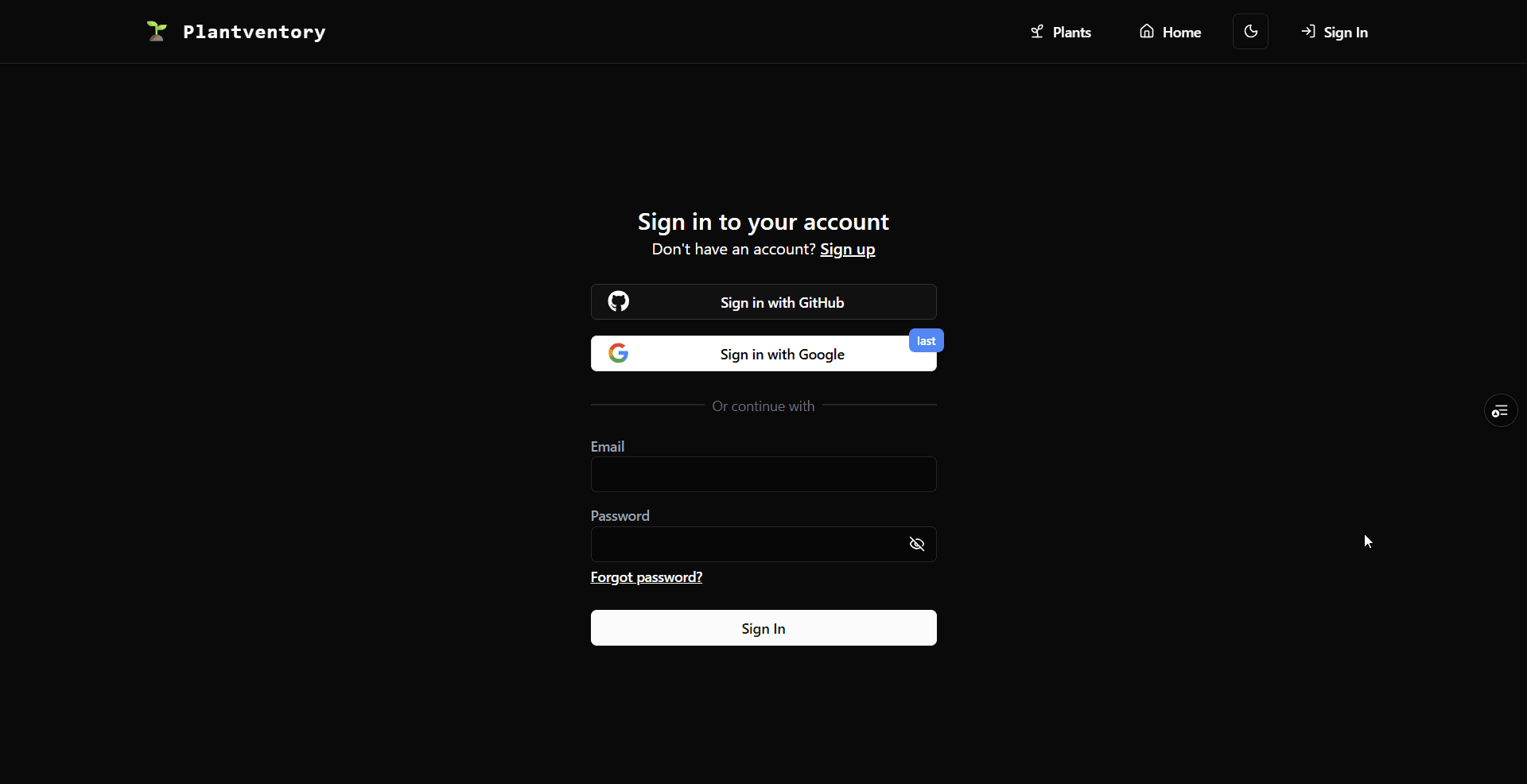Screen dimensions: 1527x784
Task: Click the Plantventory sprout logo icon
Action: click(x=157, y=32)
